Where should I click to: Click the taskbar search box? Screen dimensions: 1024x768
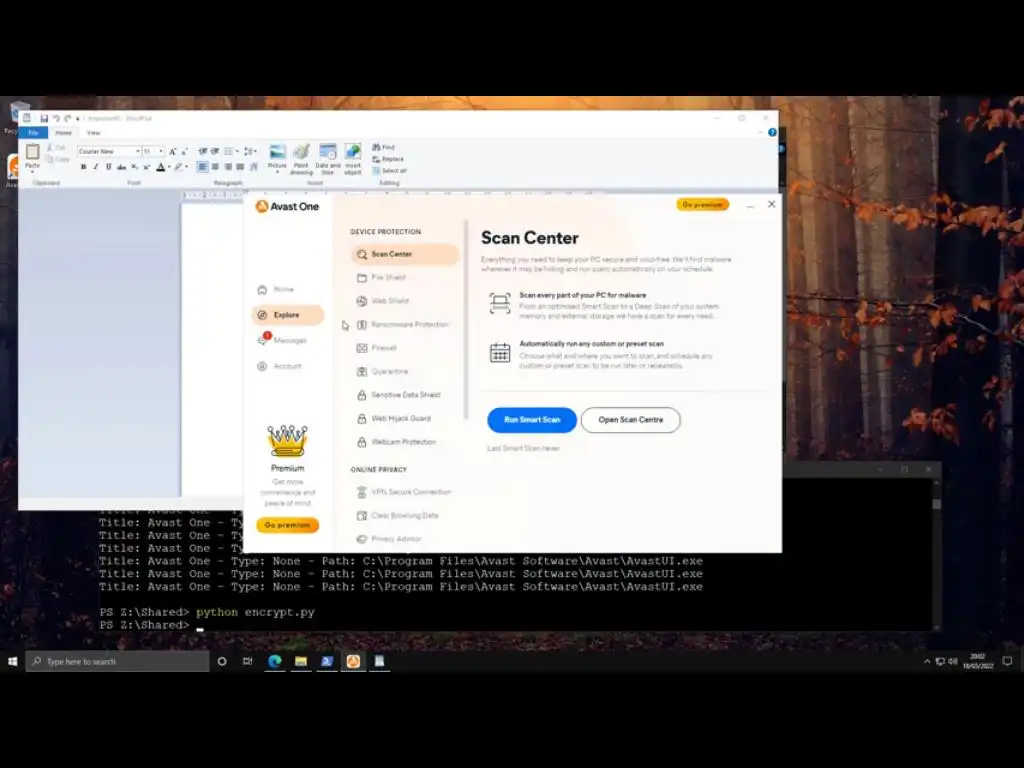(x=118, y=662)
